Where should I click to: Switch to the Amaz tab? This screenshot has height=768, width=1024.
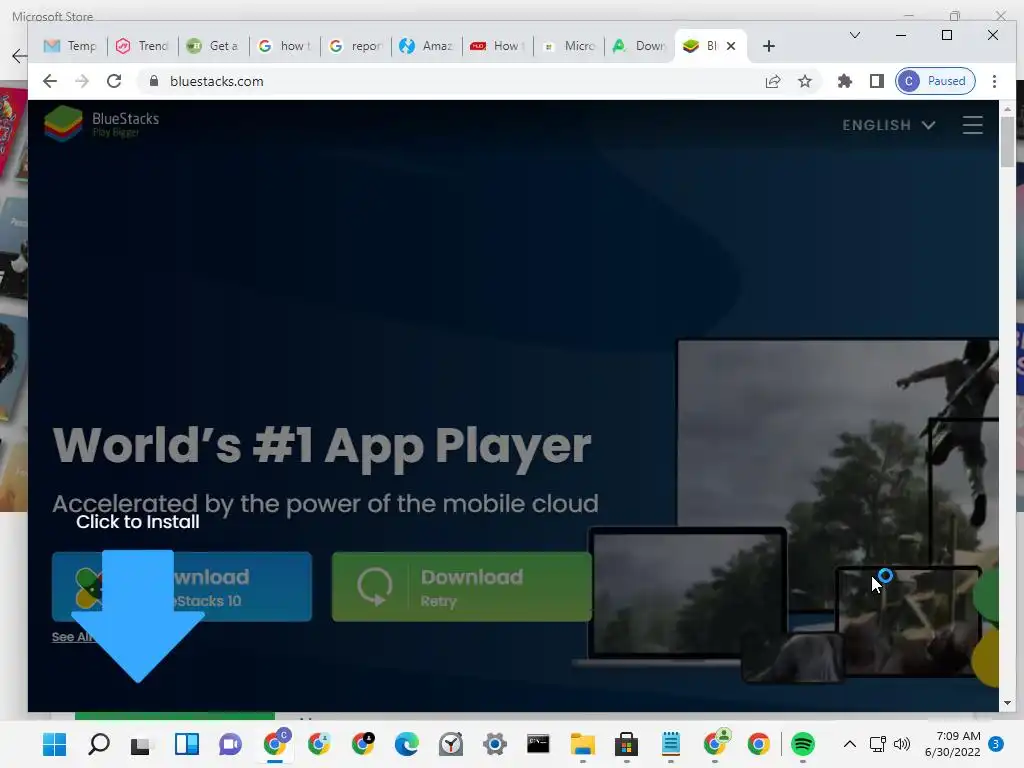pos(426,46)
